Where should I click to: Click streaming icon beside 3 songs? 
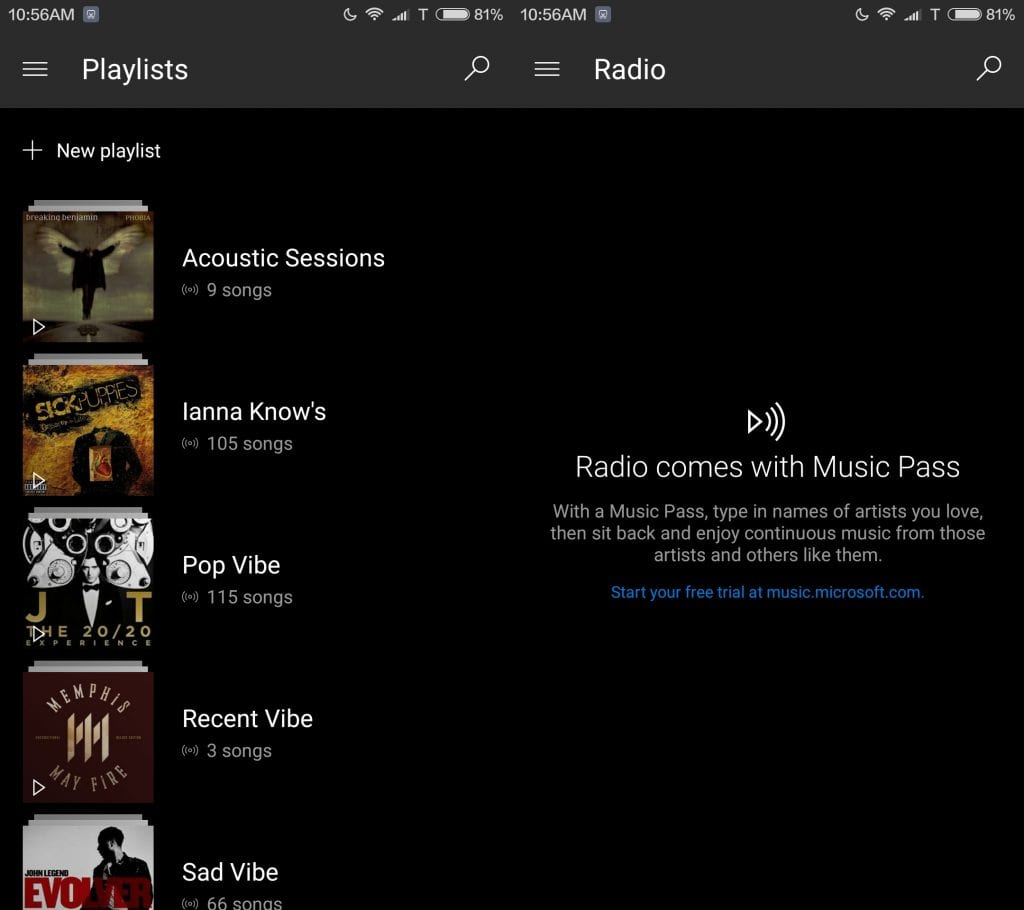pos(190,750)
